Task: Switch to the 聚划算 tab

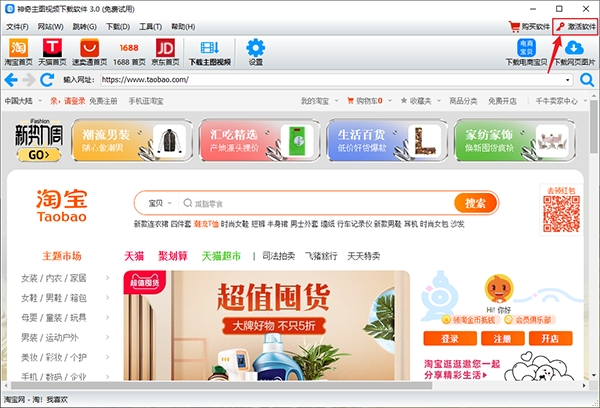Action: (x=175, y=256)
